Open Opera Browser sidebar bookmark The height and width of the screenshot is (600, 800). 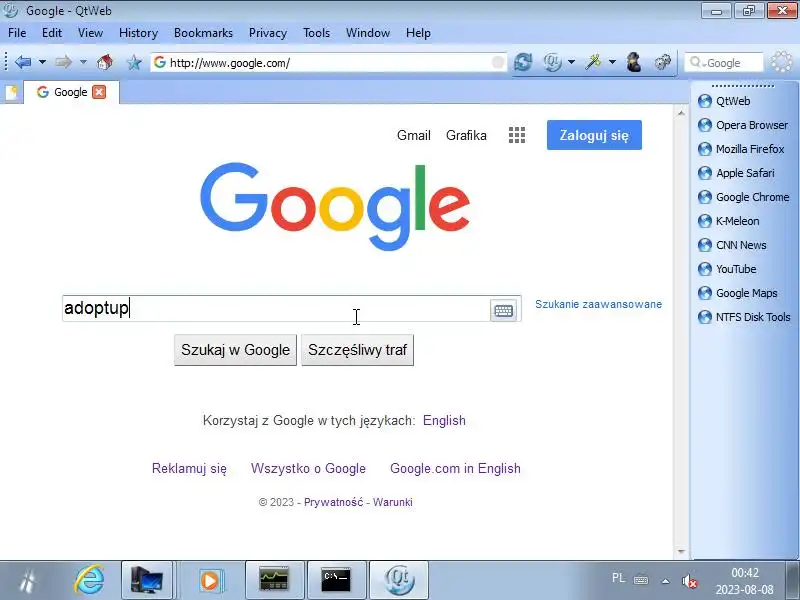pyautogui.click(x=743, y=125)
